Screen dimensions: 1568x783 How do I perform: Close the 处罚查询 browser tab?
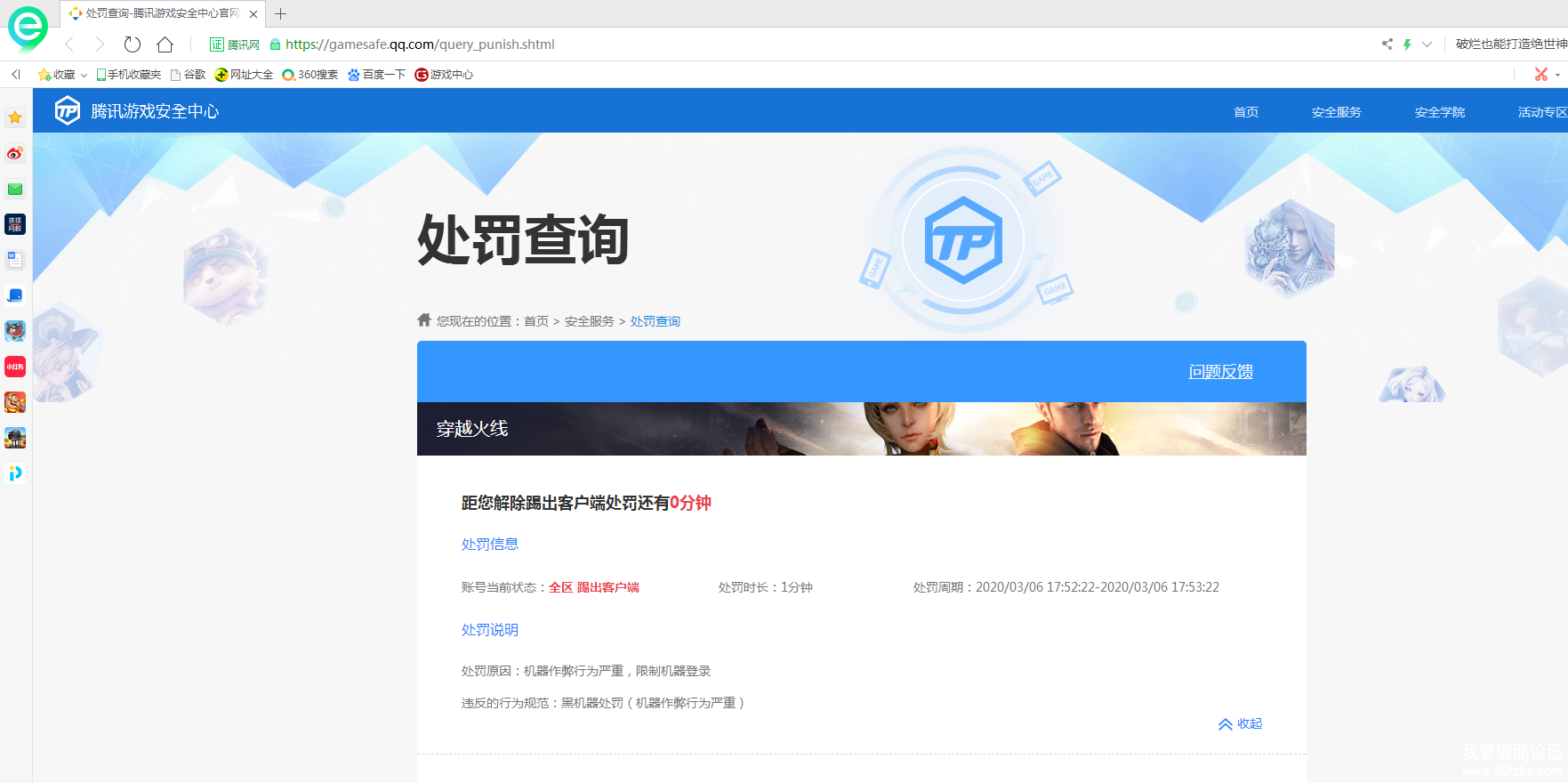[253, 14]
